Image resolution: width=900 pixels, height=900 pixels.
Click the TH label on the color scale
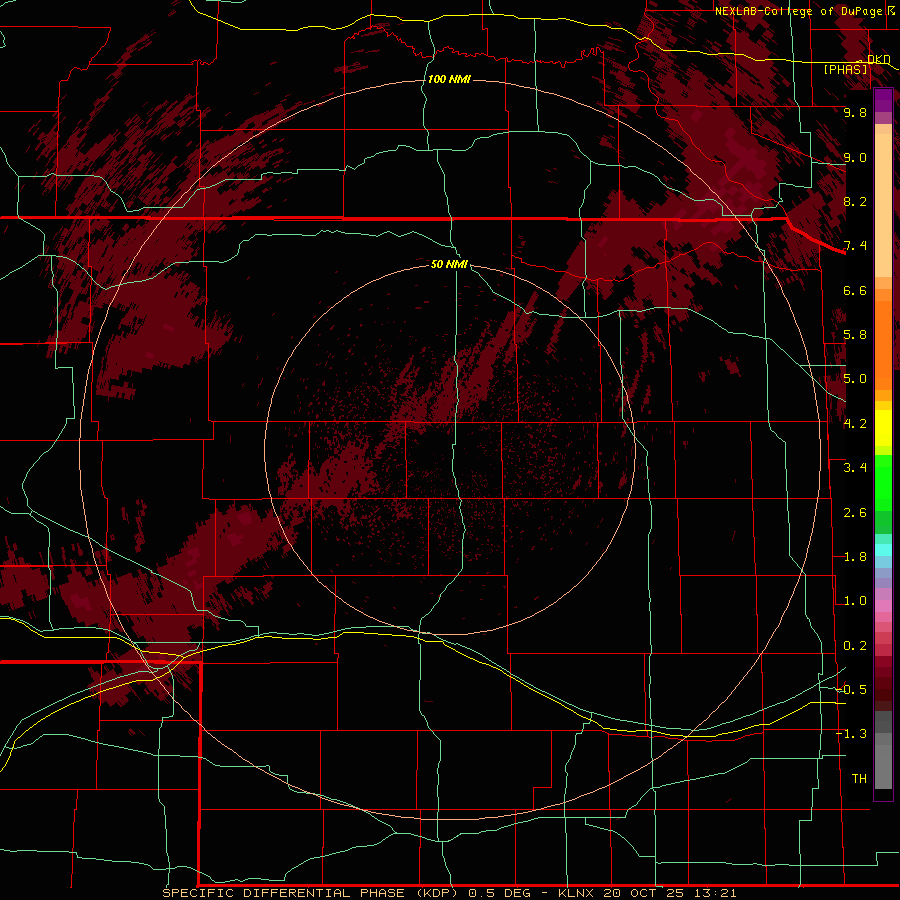pyautogui.click(x=859, y=779)
